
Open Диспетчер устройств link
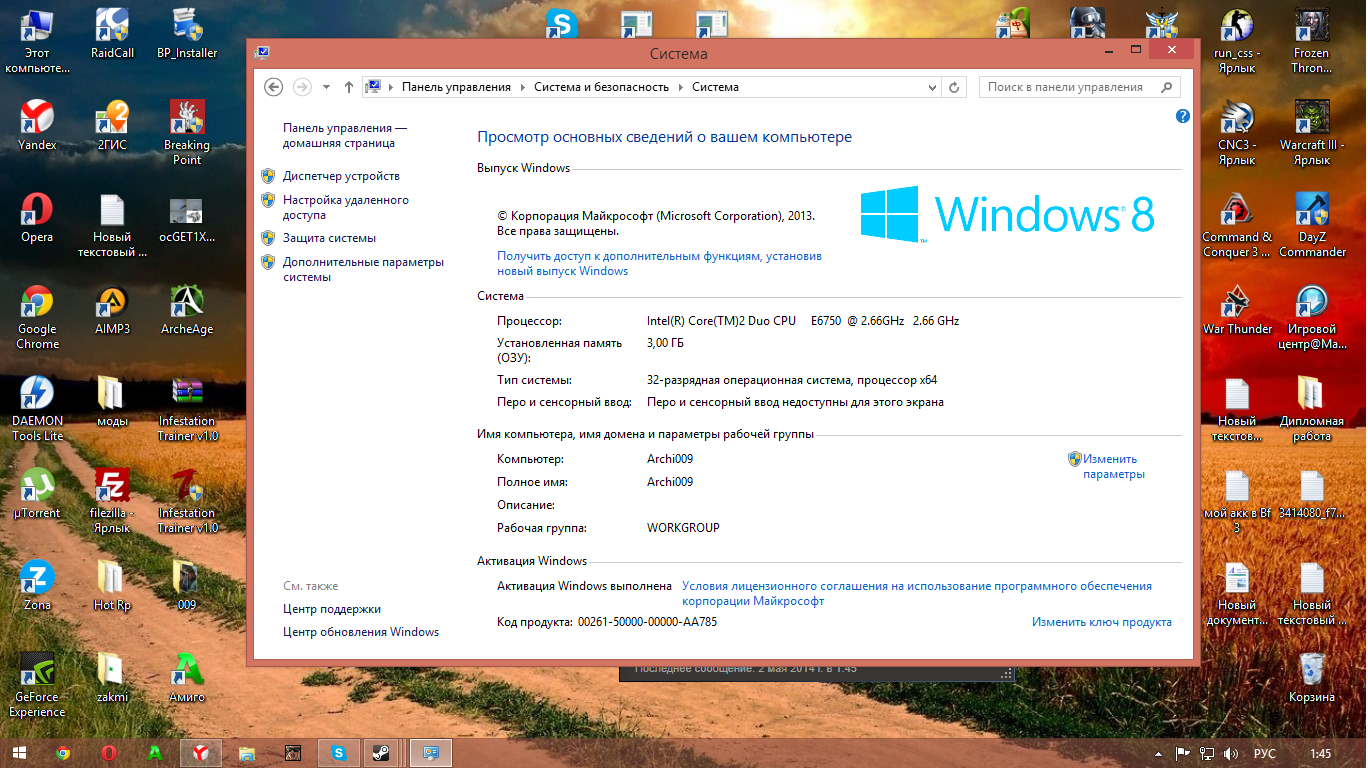click(341, 176)
